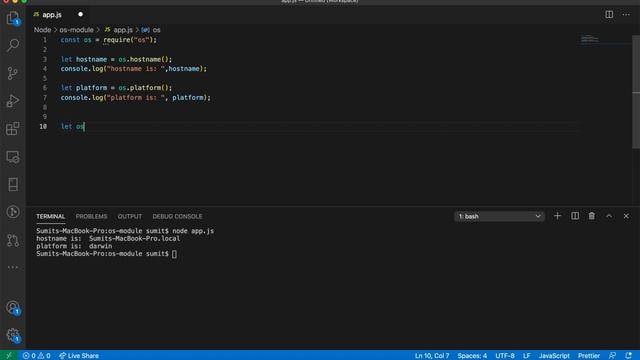The width and height of the screenshot is (640, 360).
Task: Open the pull requests icon in activity bar
Action: 13,240
